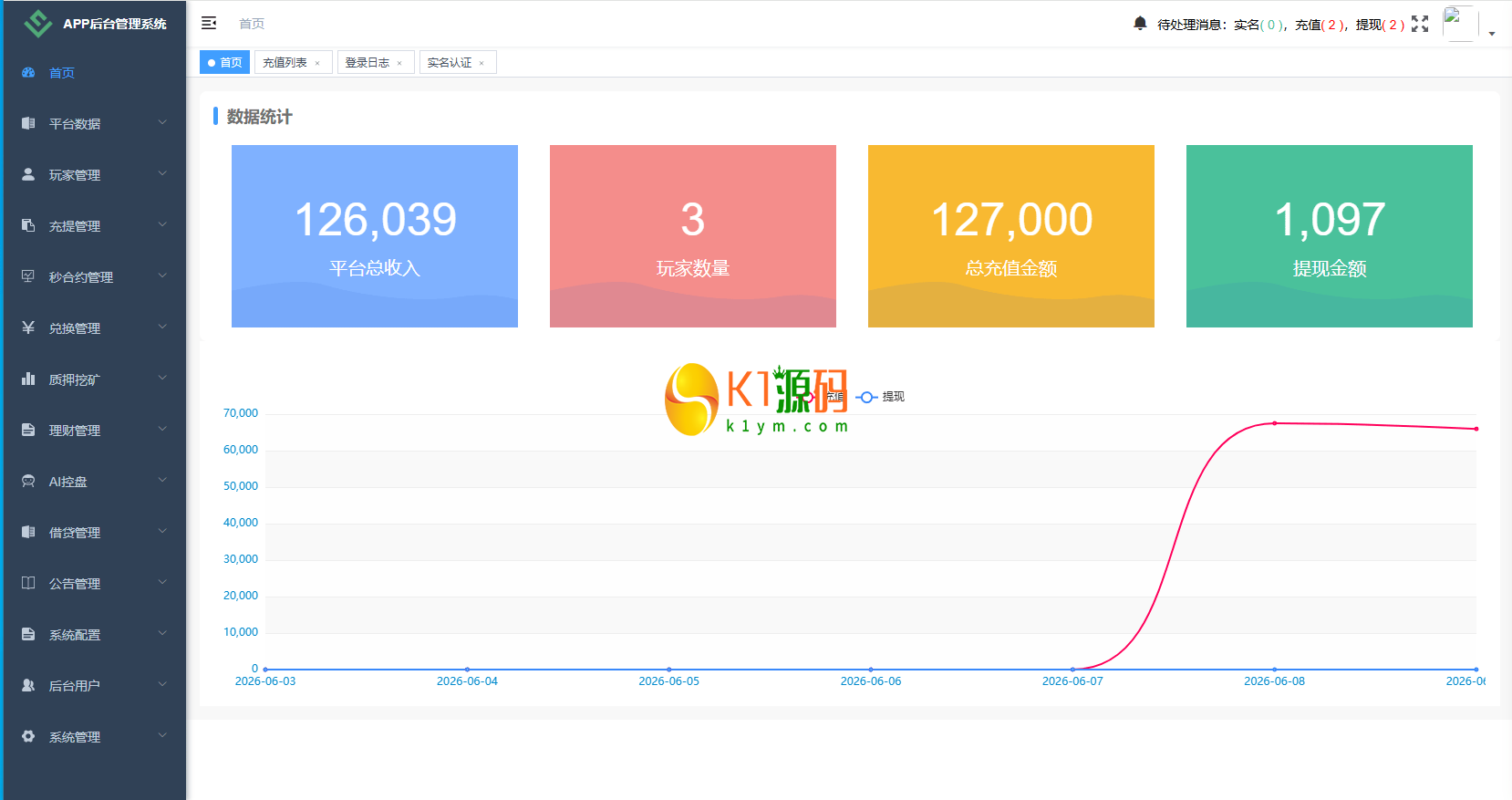Image resolution: width=1512 pixels, height=800 pixels.
Task: Expand the 系统配置 menu chevron
Action: [x=162, y=633]
